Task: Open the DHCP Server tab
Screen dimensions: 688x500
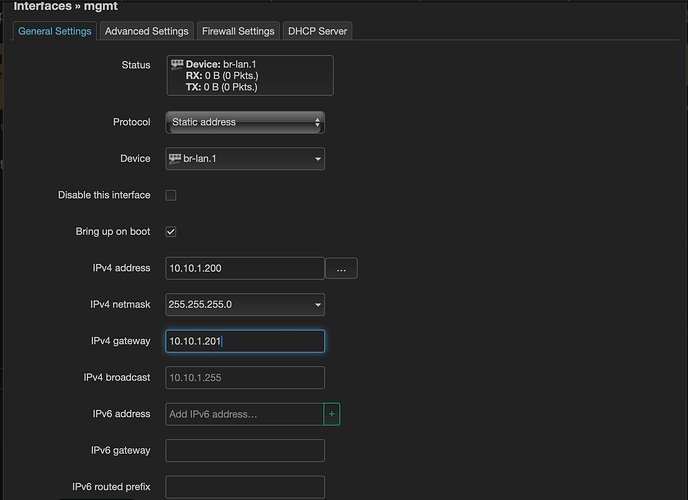Action: point(317,31)
